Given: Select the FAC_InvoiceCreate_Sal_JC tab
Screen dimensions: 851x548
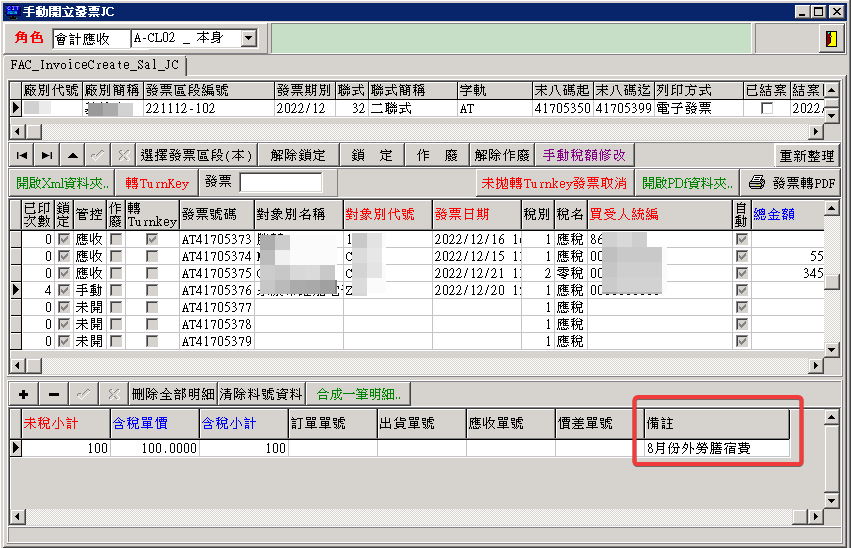Looking at the screenshot, I should tap(95, 65).
